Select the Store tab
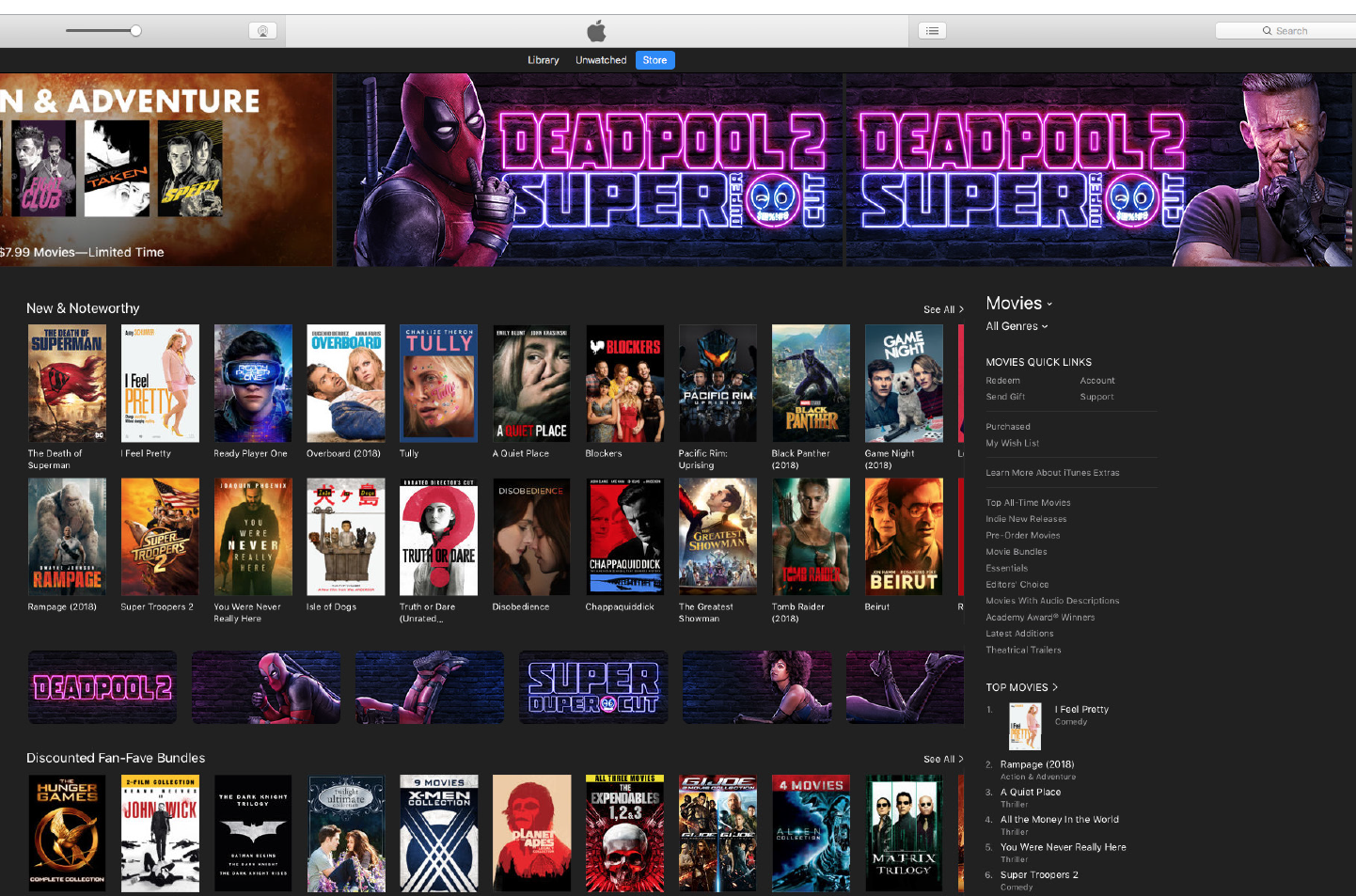This screenshot has width=1356, height=896. point(655,60)
